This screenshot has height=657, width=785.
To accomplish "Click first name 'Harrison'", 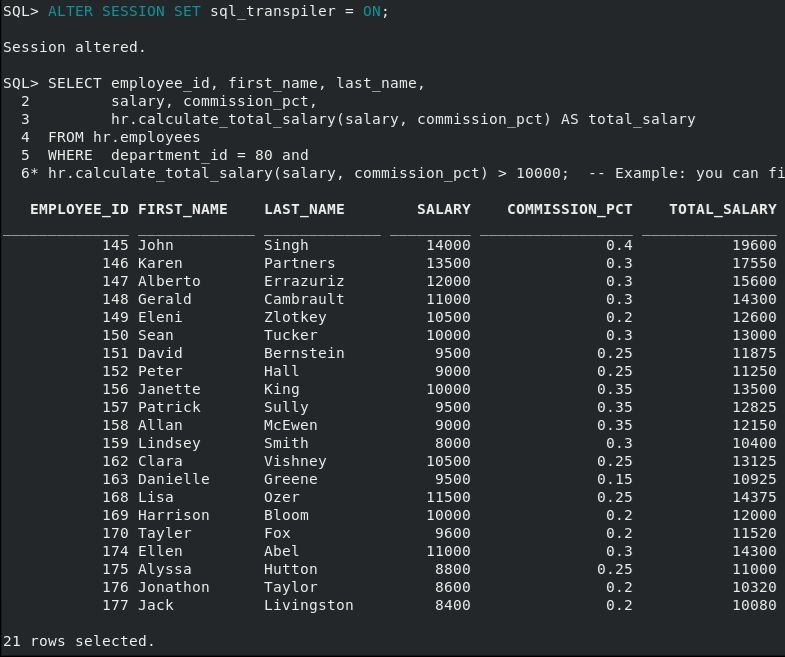I will pyautogui.click(x=174, y=516).
